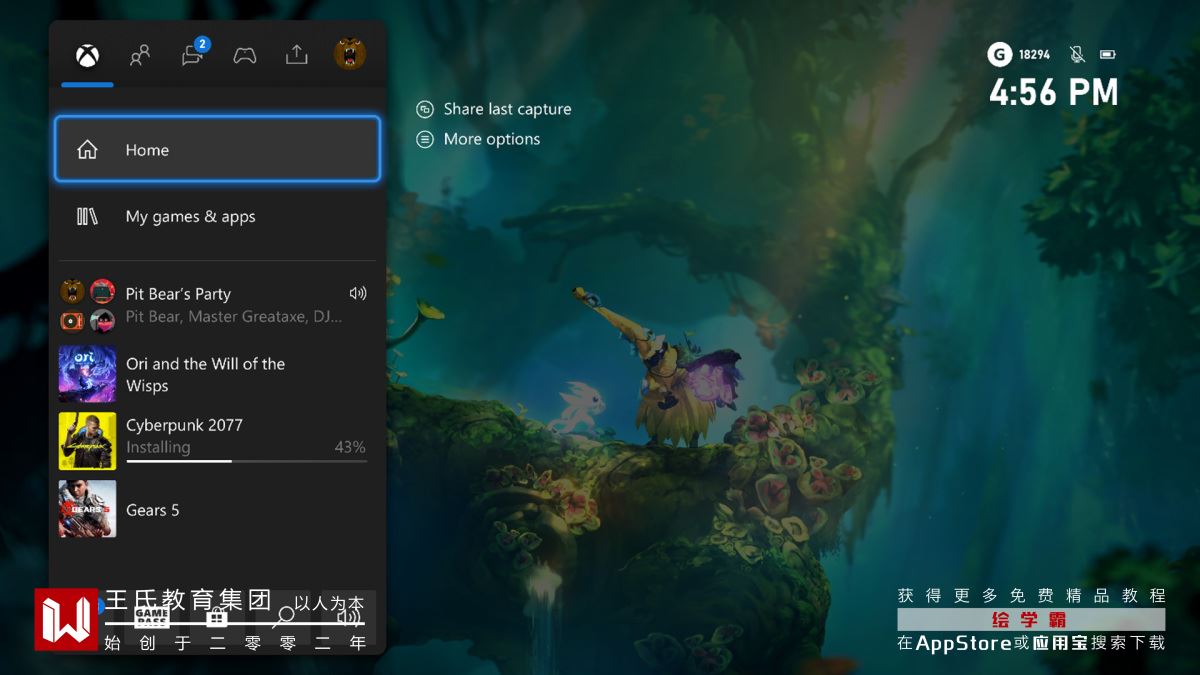1200x675 pixels.
Task: Open the Chat tab with 2 badge
Action: coord(194,53)
